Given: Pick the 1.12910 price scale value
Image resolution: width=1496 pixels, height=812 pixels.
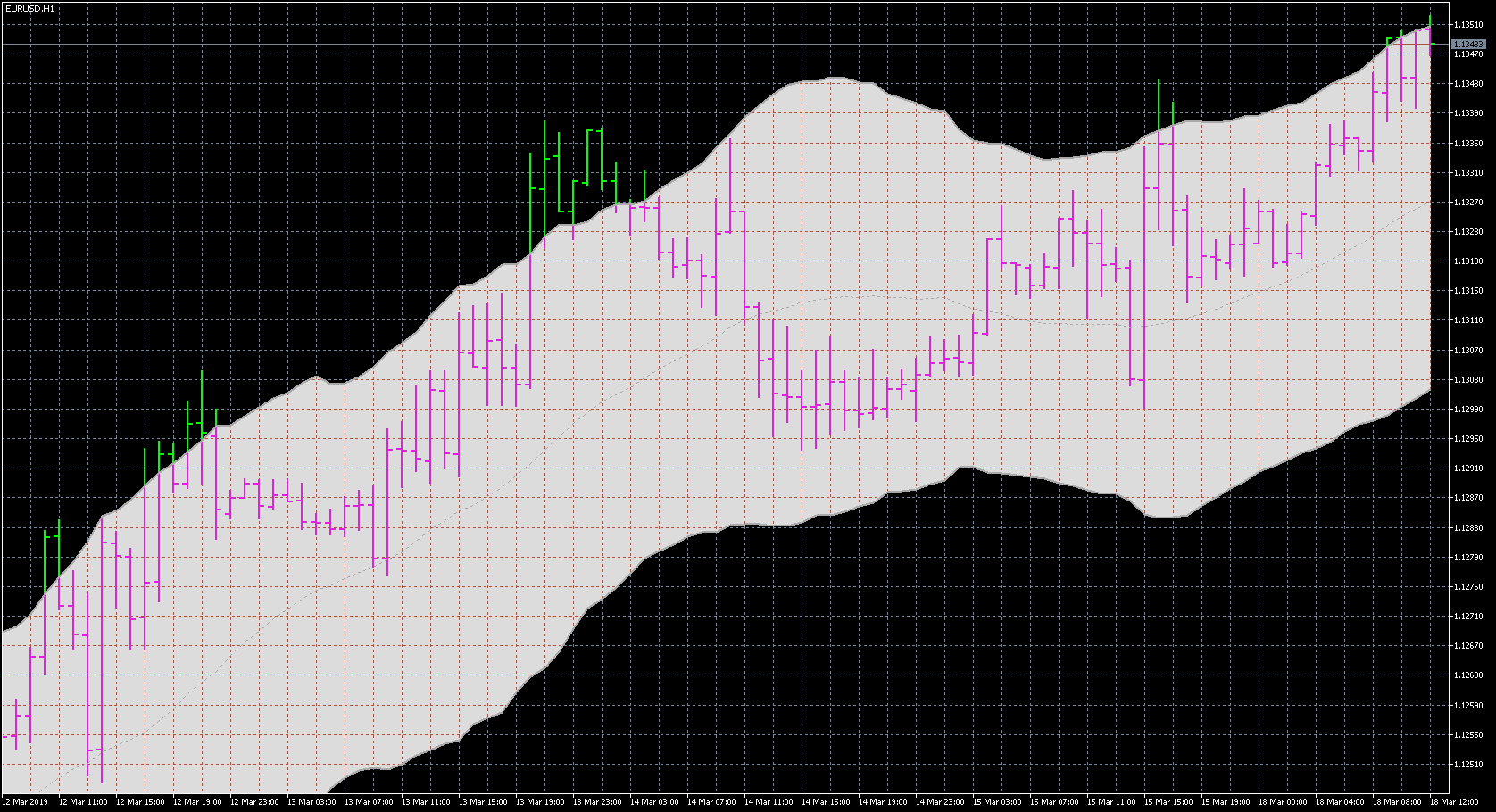Looking at the screenshot, I should point(1468,468).
